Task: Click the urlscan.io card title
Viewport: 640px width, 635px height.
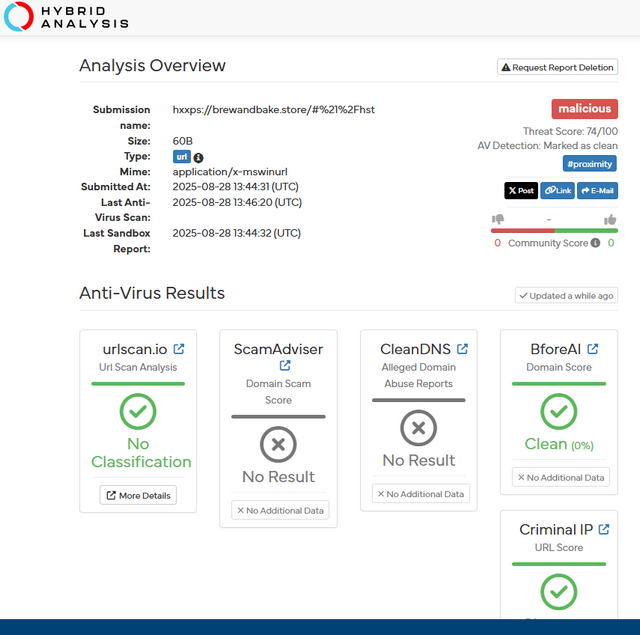Action: 135,349
